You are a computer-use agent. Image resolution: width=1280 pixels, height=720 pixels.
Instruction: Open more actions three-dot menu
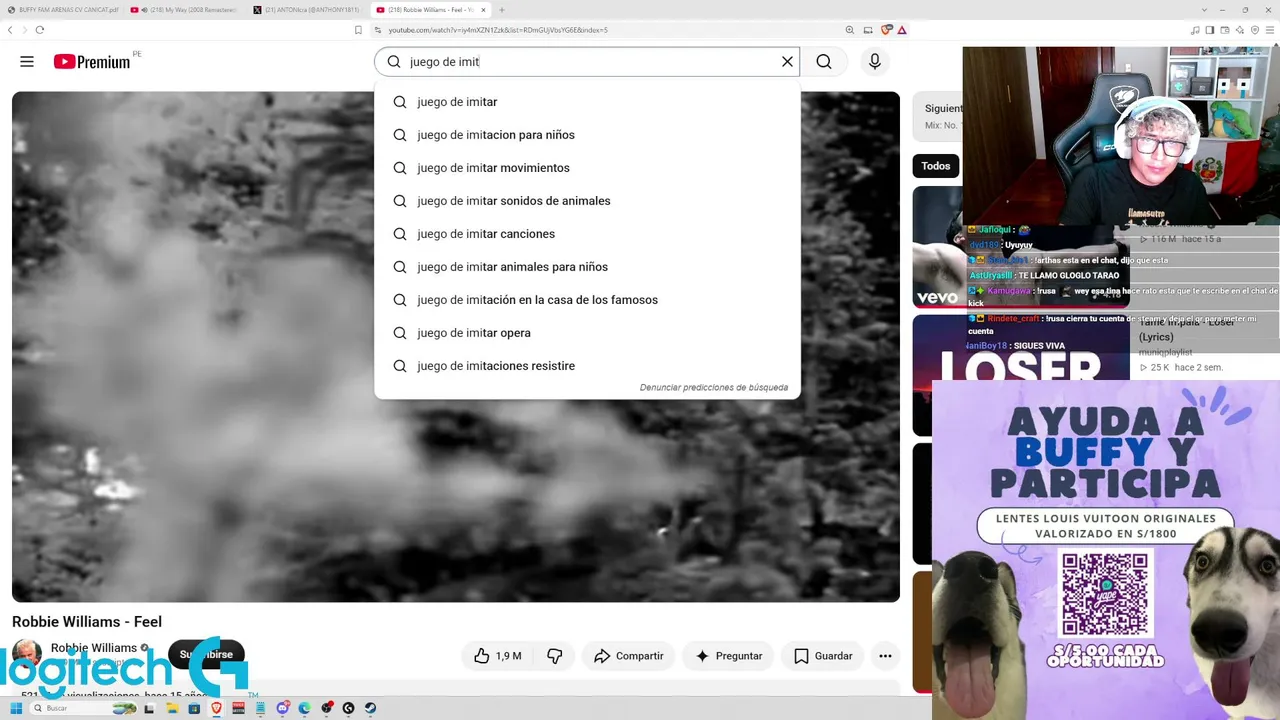coord(885,656)
